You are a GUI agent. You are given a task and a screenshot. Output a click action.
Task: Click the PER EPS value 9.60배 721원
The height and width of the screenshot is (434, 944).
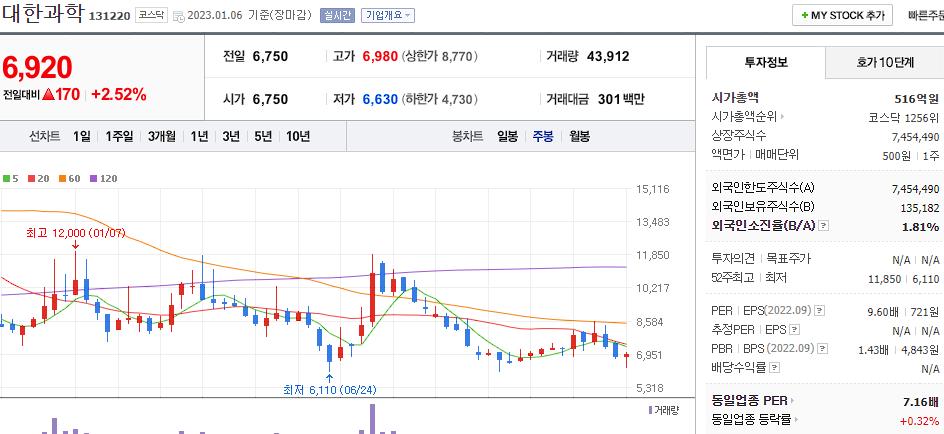tap(904, 312)
